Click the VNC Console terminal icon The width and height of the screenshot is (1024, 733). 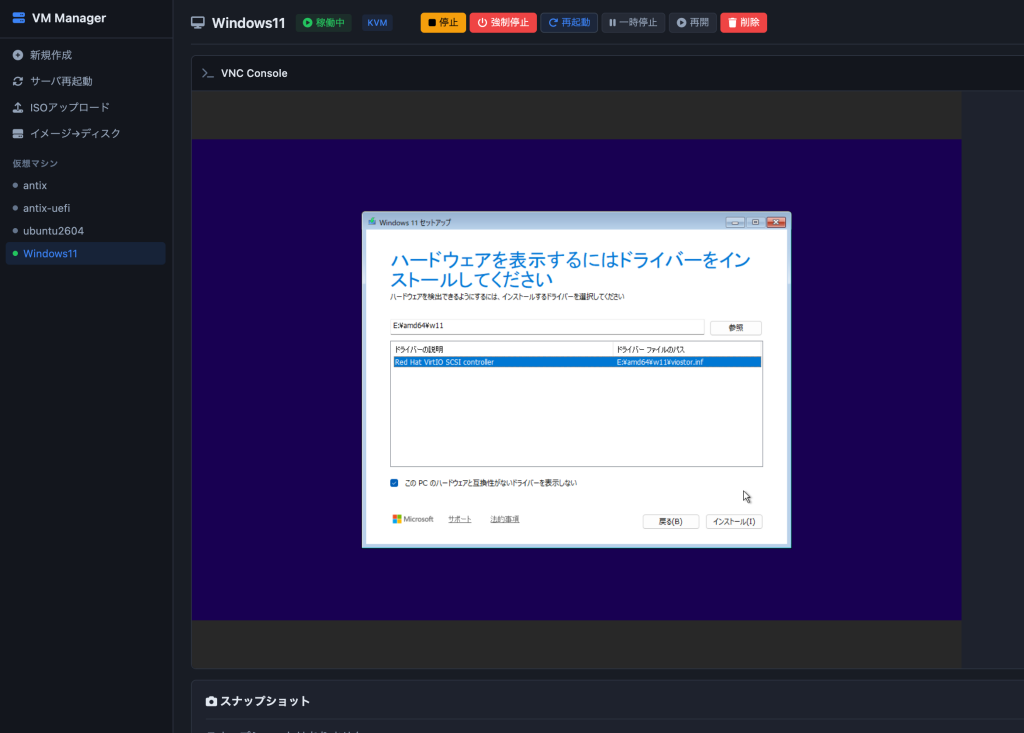208,73
